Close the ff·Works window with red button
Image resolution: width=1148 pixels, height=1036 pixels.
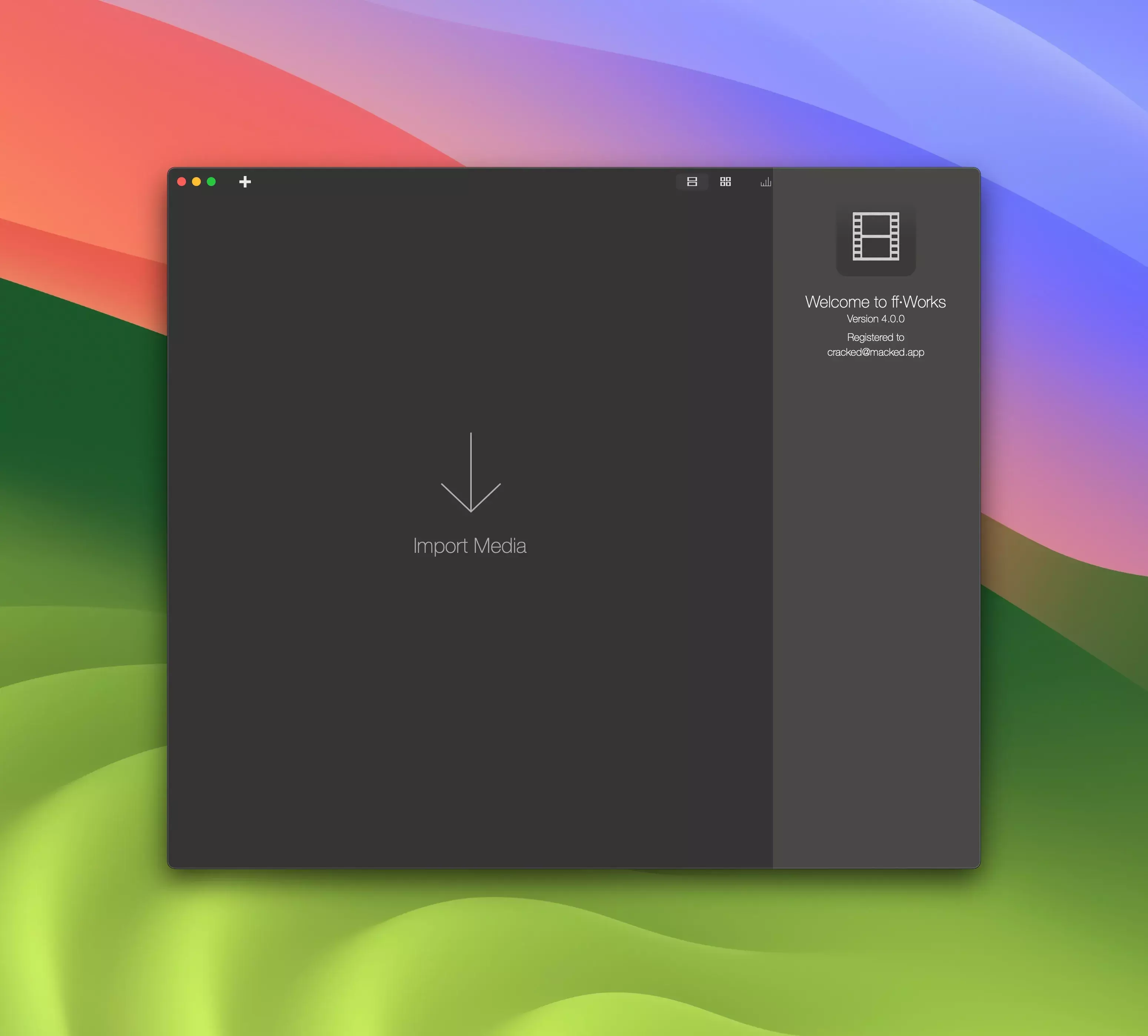coord(182,182)
